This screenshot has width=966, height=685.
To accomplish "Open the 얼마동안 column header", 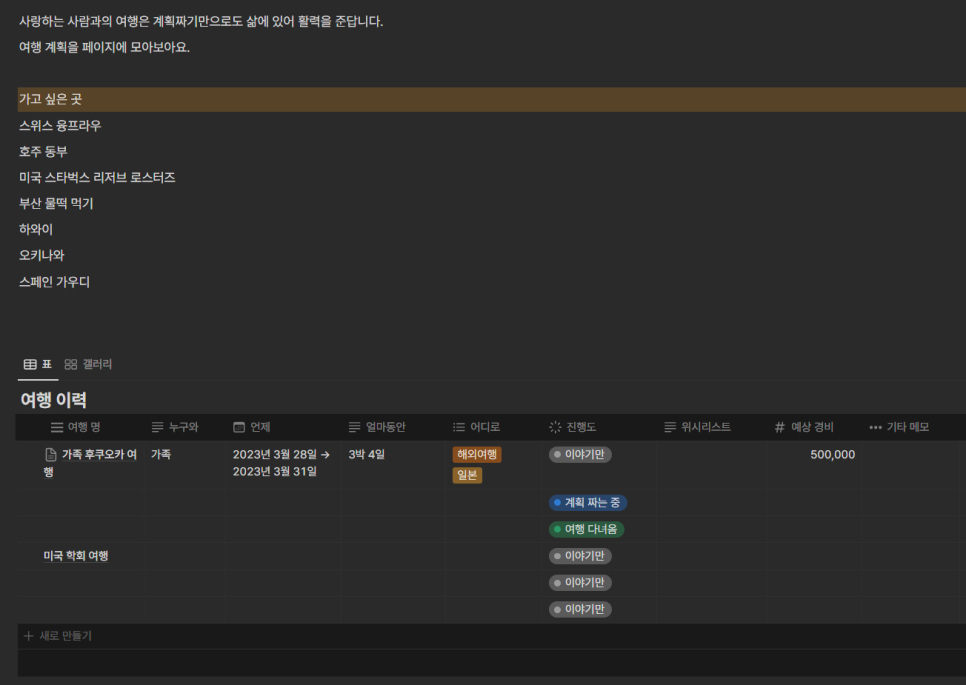I will click(x=393, y=427).
